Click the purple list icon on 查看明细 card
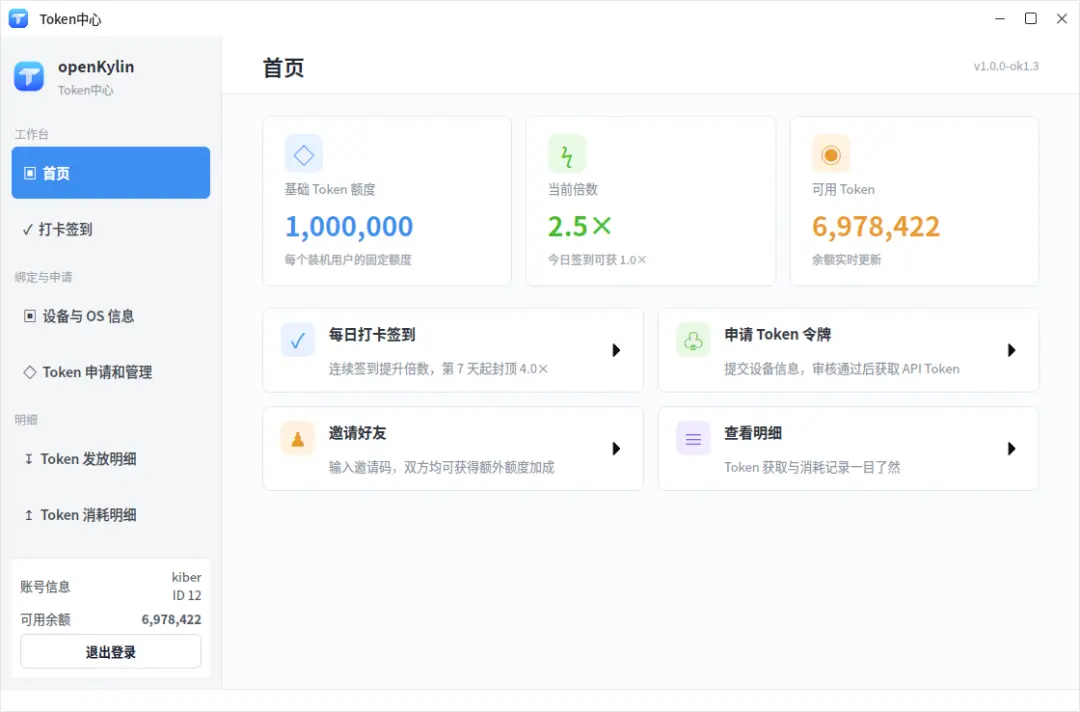Viewport: 1080px width, 712px height. point(694,439)
